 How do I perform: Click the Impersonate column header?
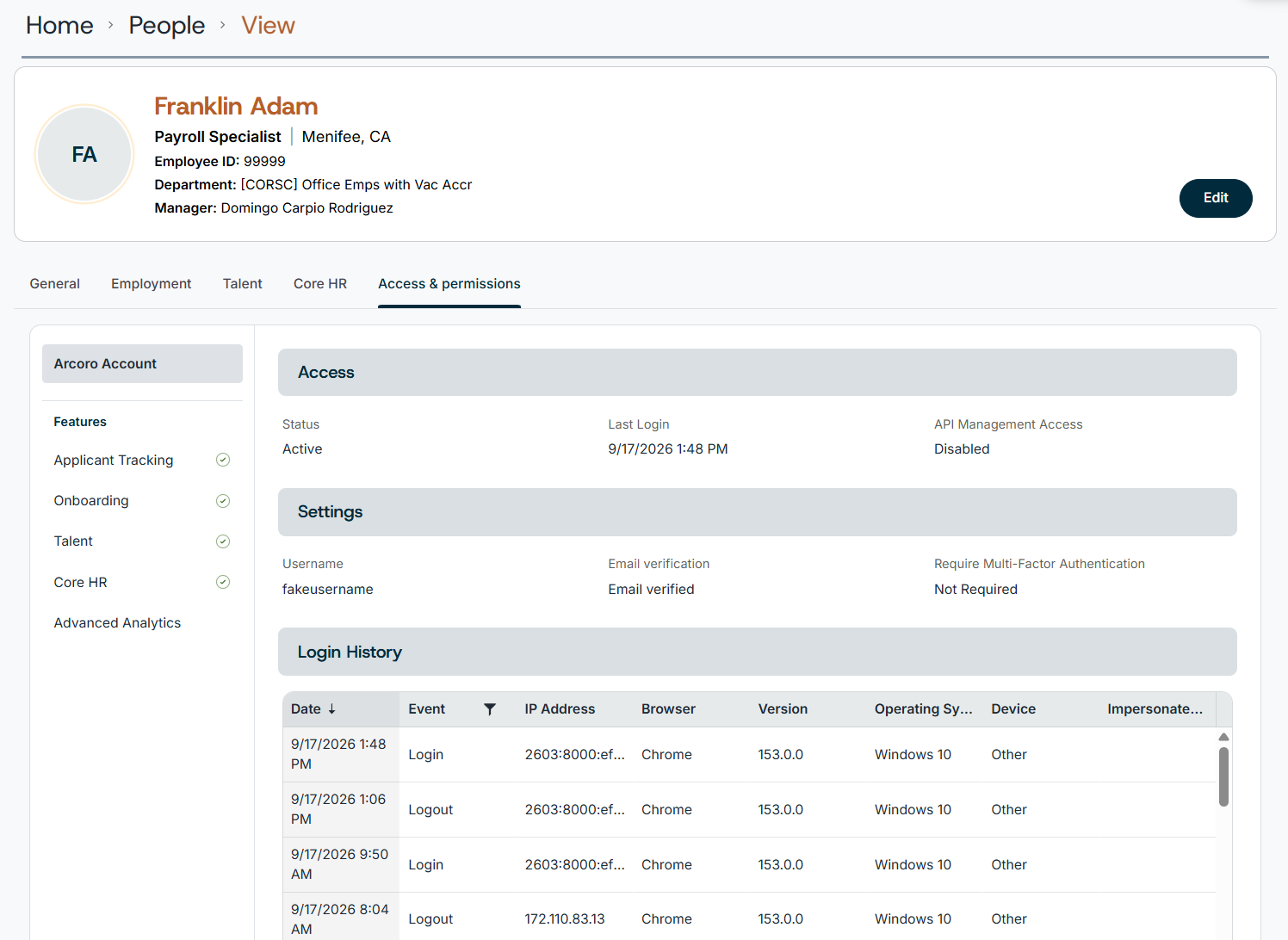point(1155,709)
